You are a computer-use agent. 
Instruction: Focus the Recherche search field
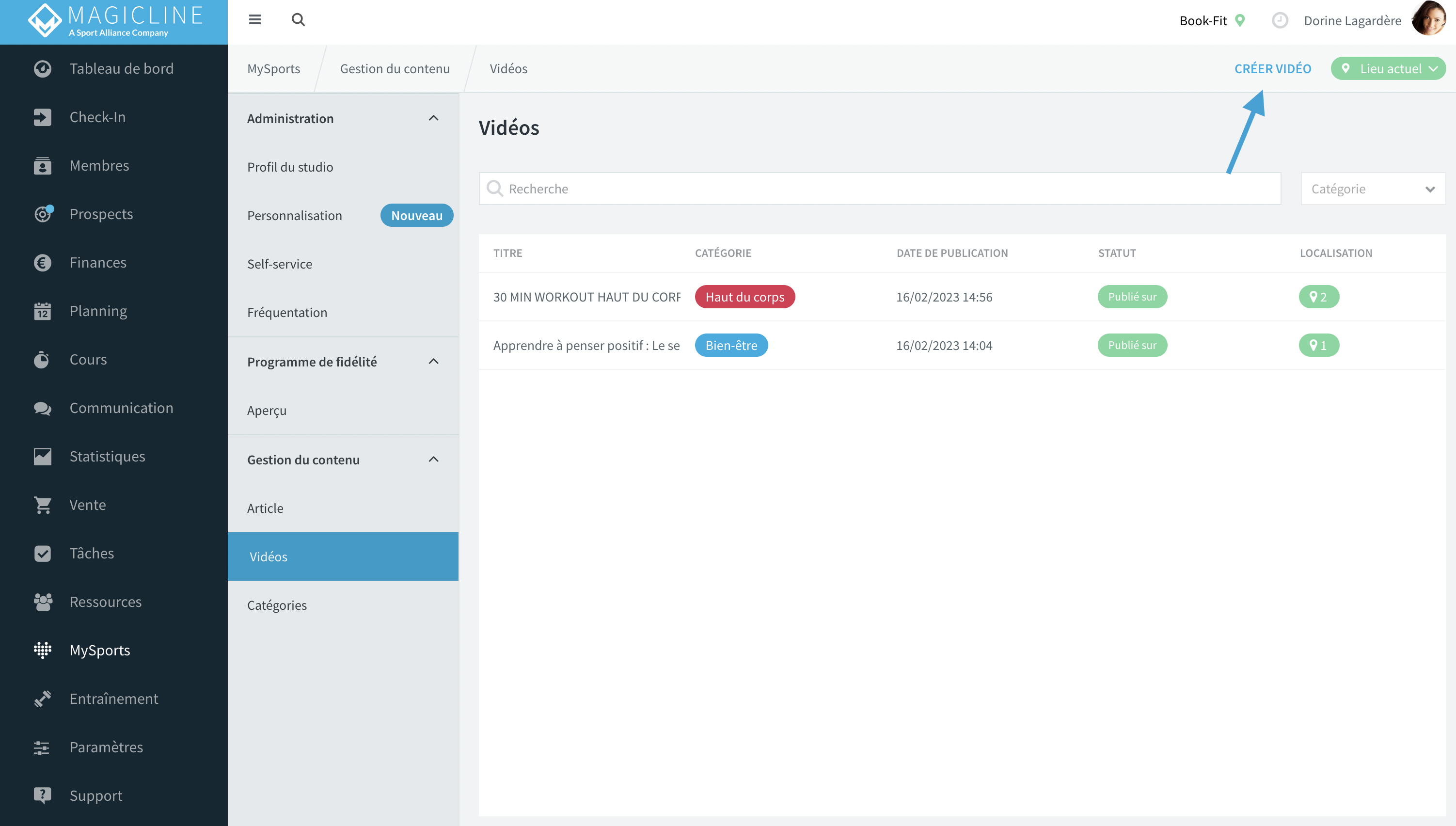pos(880,189)
